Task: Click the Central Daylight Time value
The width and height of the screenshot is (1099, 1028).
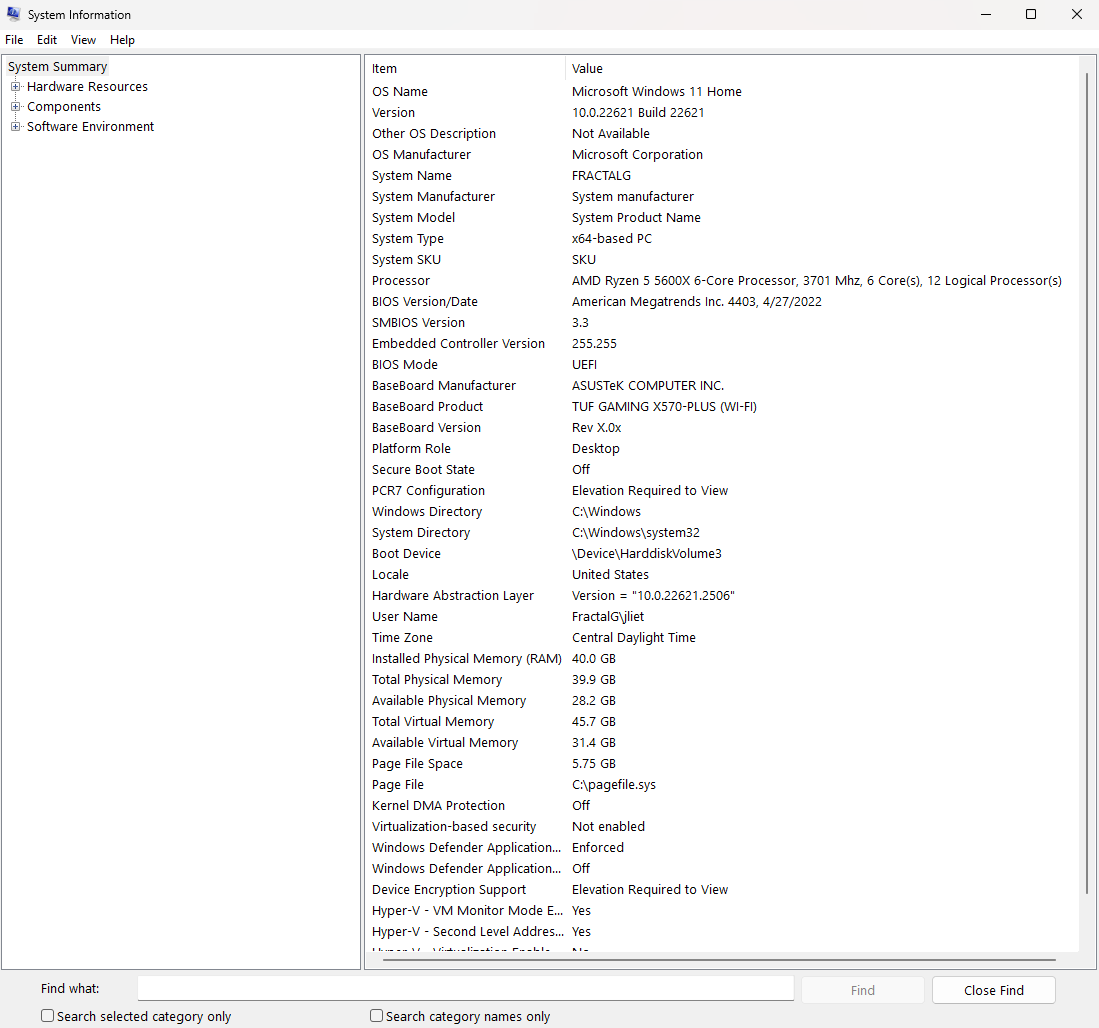Action: [x=634, y=638]
